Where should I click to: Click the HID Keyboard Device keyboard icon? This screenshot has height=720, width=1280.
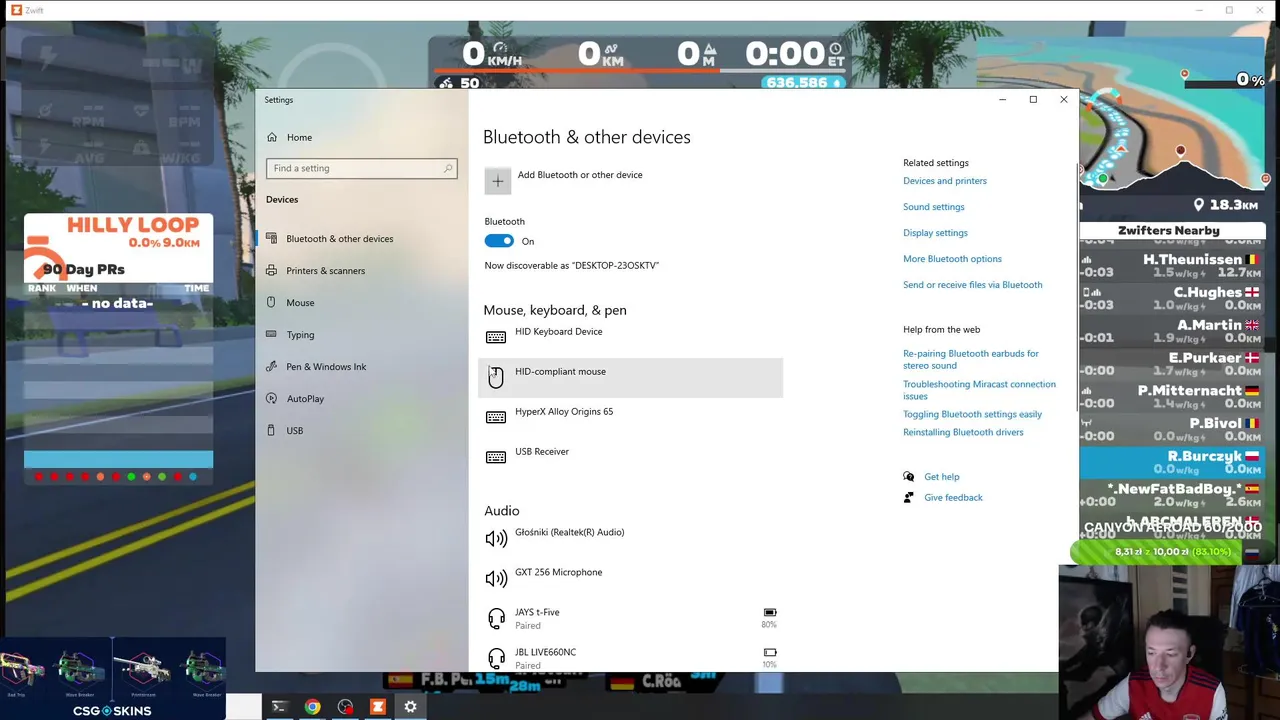click(496, 338)
